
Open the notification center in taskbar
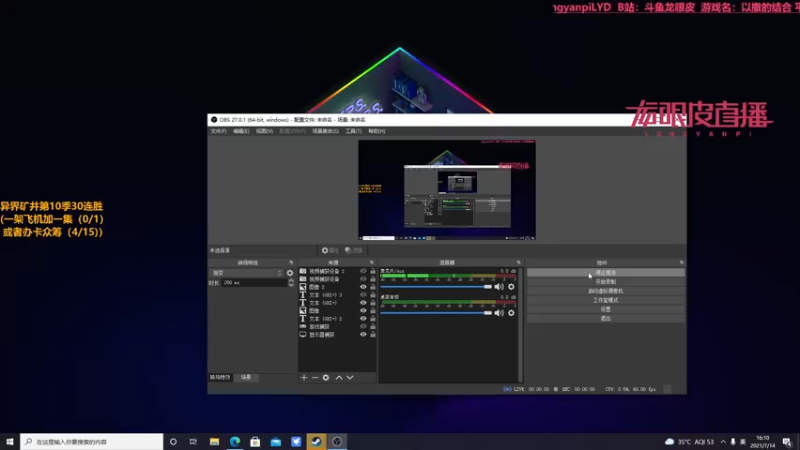click(787, 441)
